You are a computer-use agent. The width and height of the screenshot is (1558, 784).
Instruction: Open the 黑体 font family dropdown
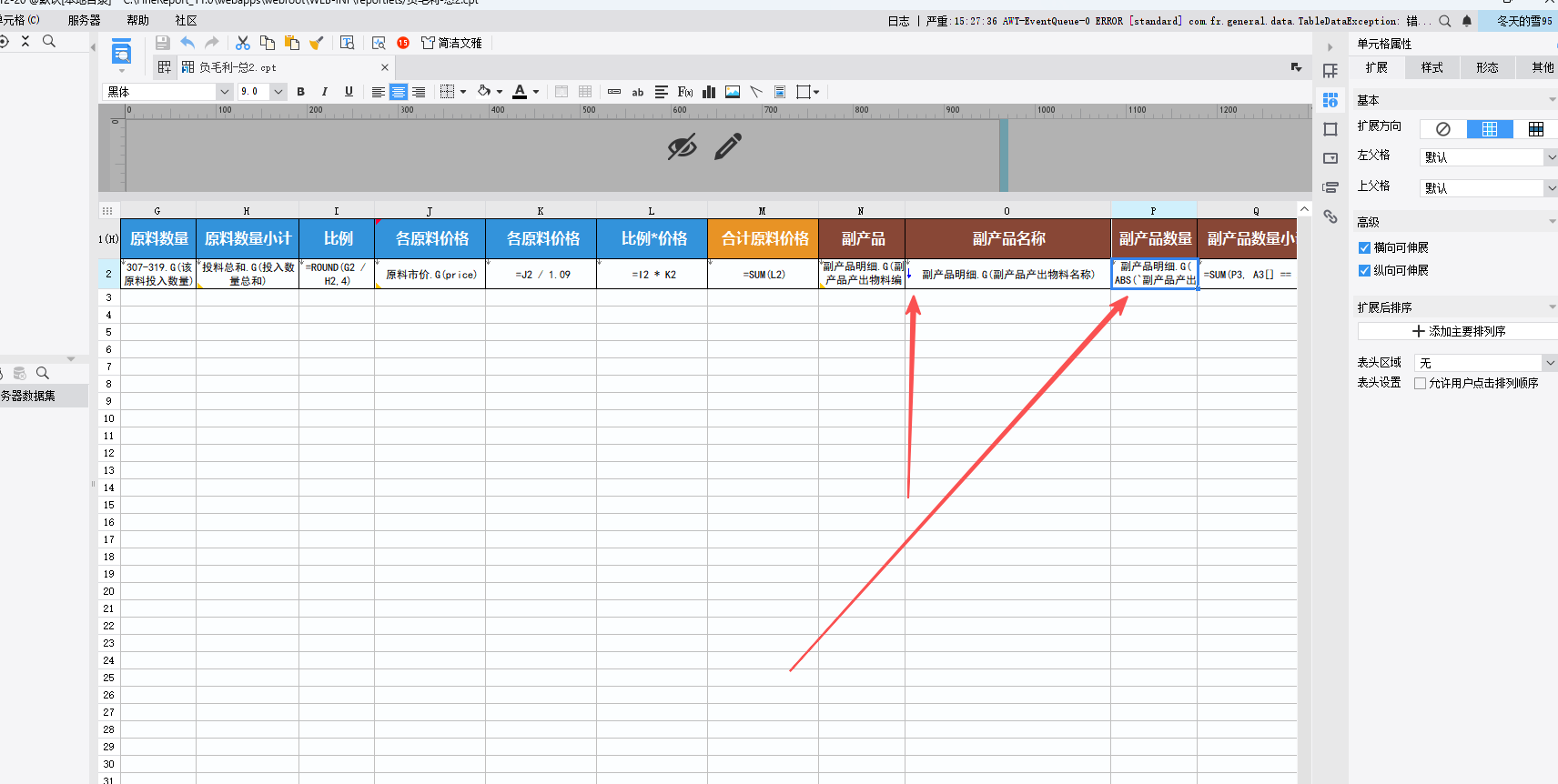point(224,92)
